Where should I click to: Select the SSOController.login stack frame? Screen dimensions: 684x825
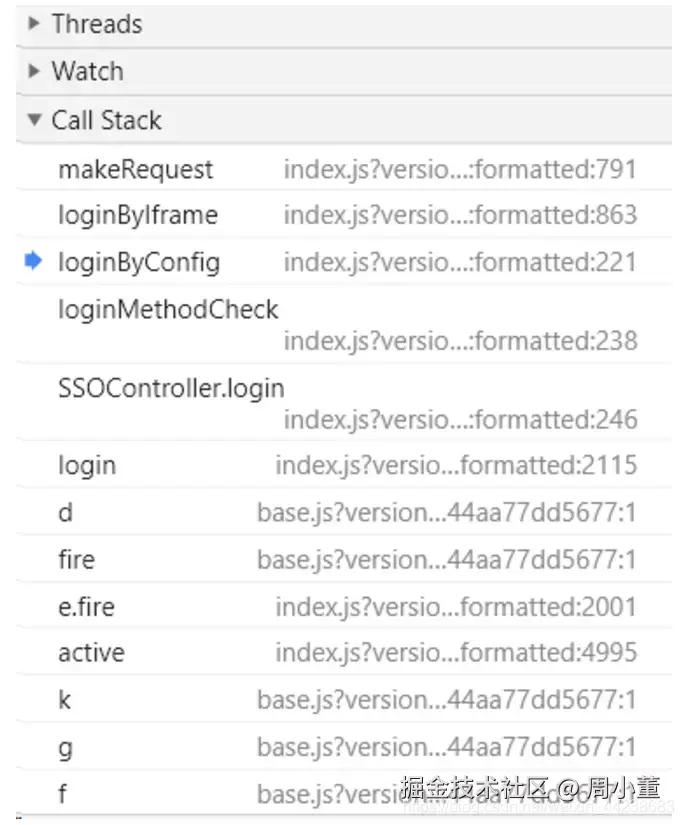171,388
